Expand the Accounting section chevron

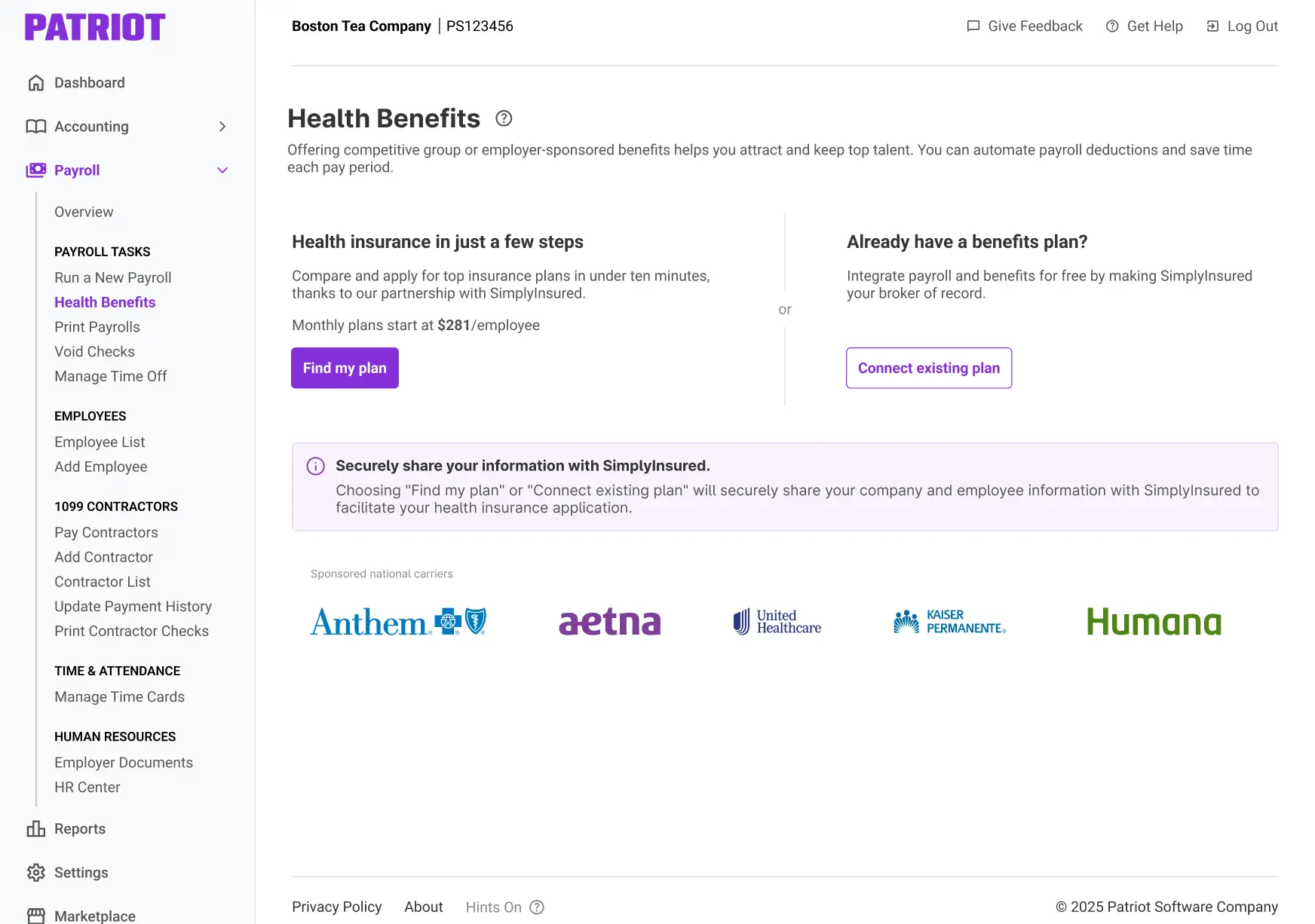coord(222,126)
